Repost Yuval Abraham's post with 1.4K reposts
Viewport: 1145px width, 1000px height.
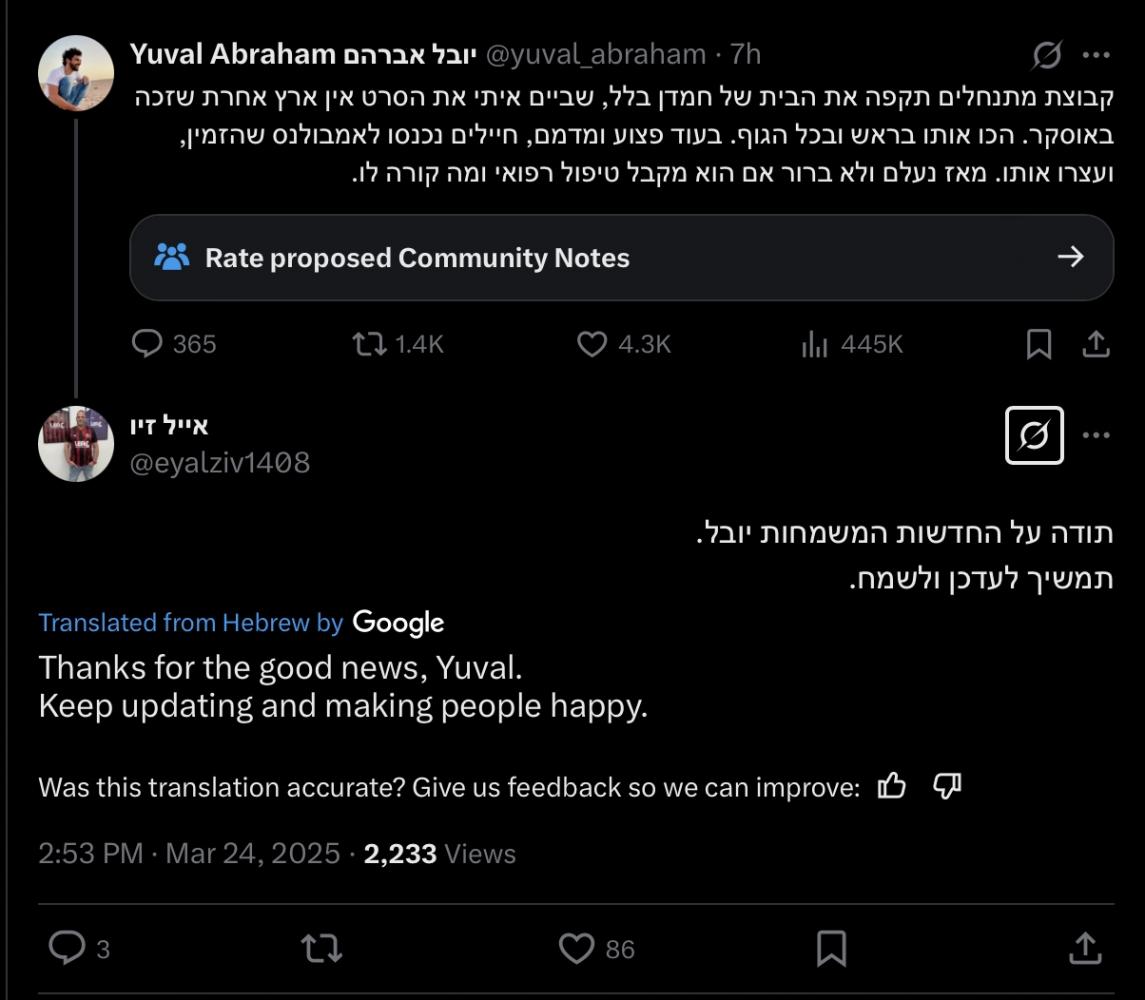tap(397, 344)
